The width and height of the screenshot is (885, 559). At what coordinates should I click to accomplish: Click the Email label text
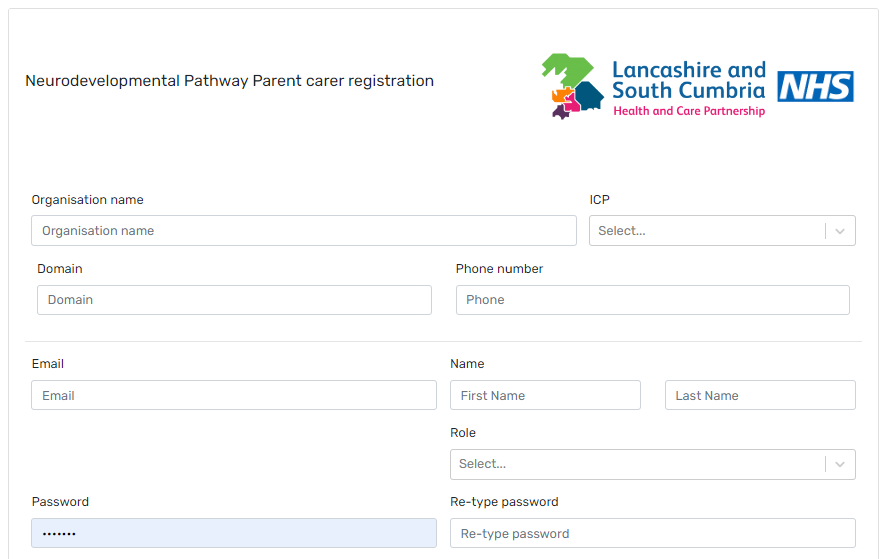[x=48, y=364]
